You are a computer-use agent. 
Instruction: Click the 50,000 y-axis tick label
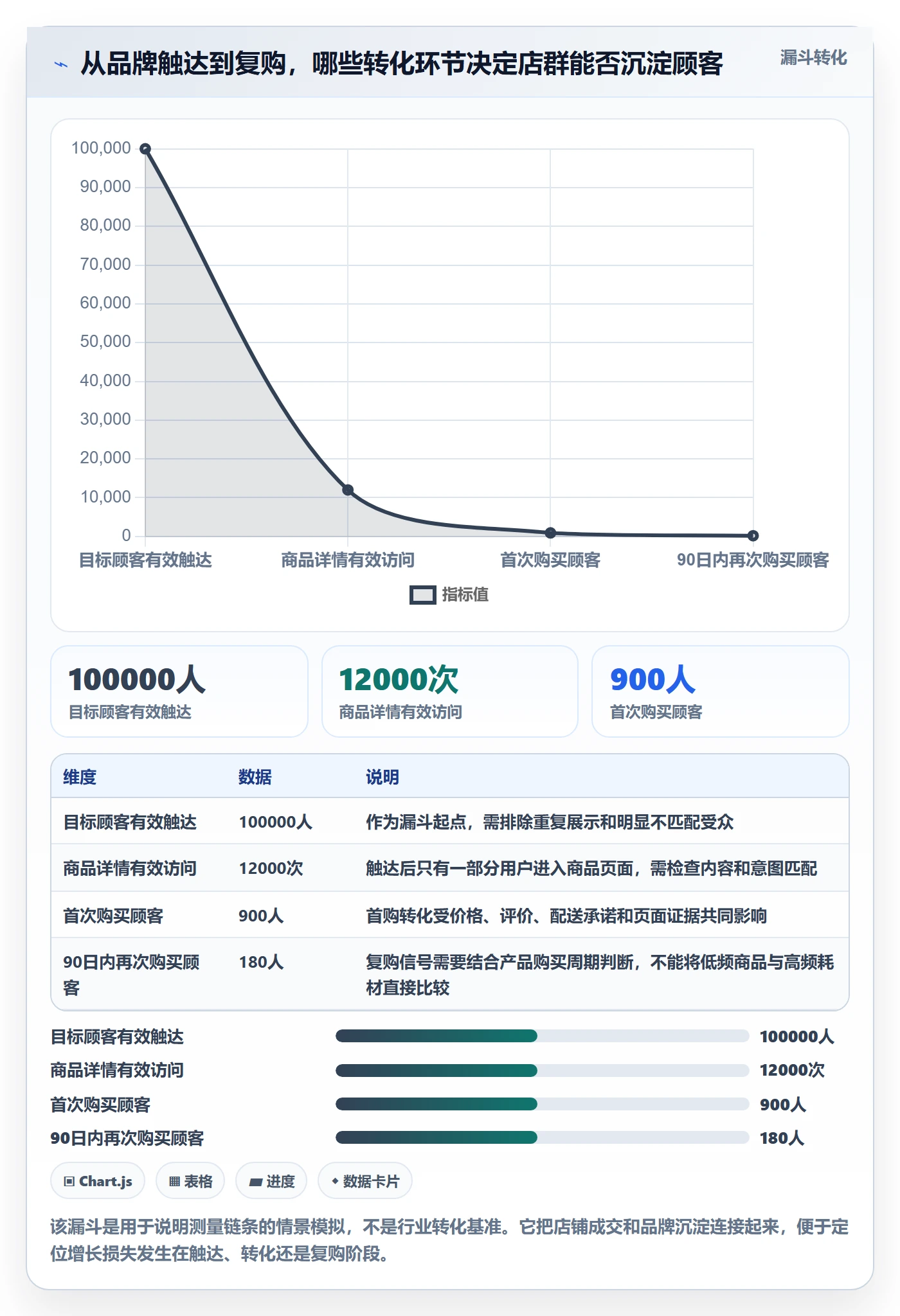(105, 341)
